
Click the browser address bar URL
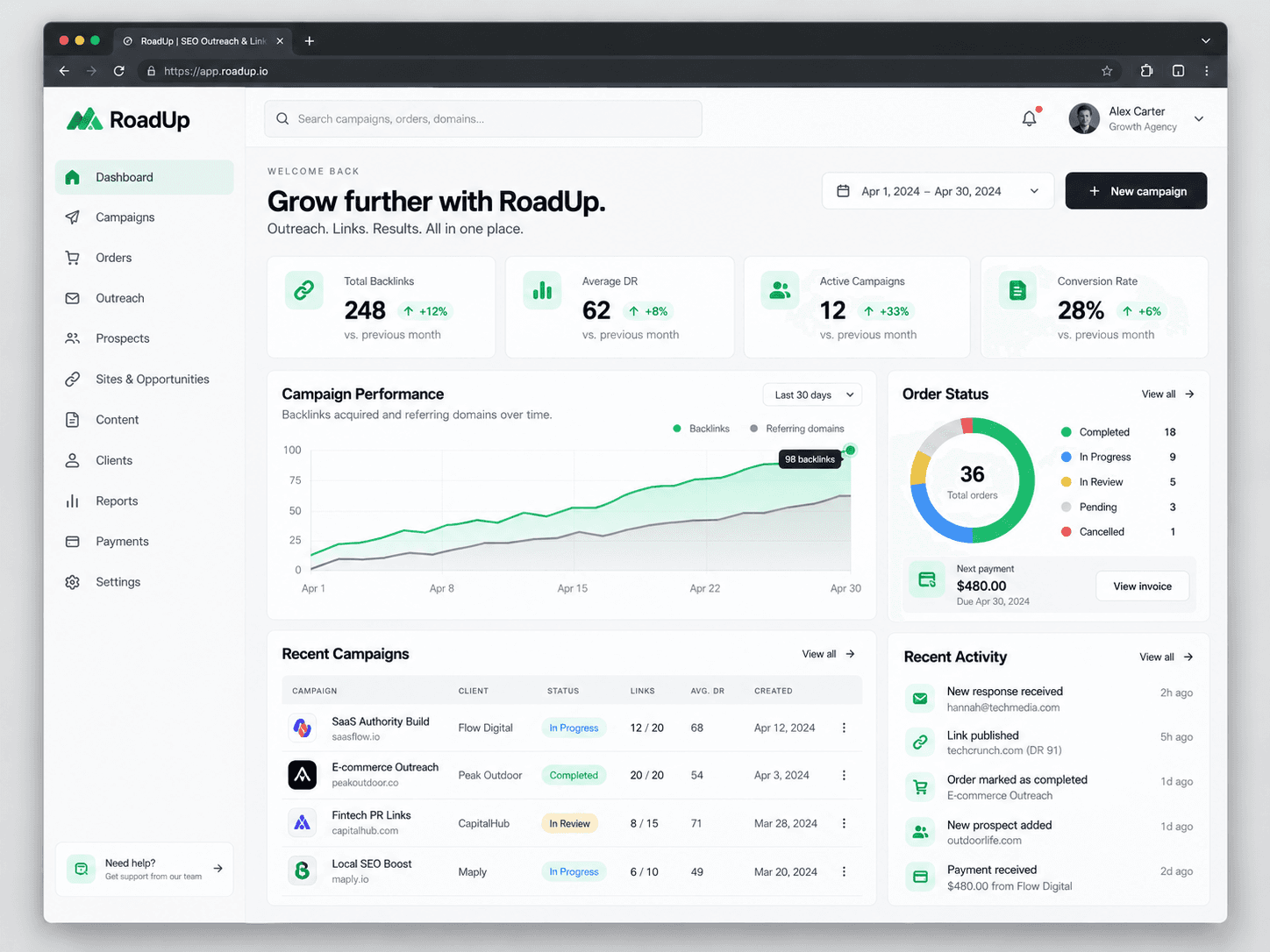(216, 71)
